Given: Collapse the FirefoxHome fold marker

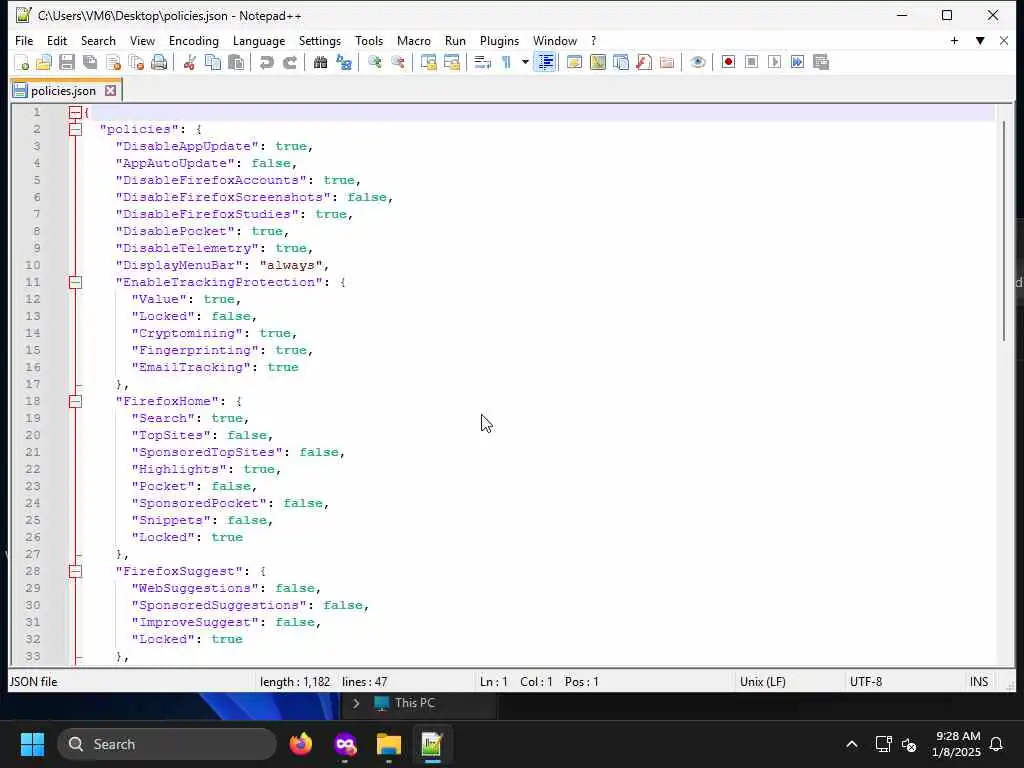Looking at the screenshot, I should pos(76,401).
